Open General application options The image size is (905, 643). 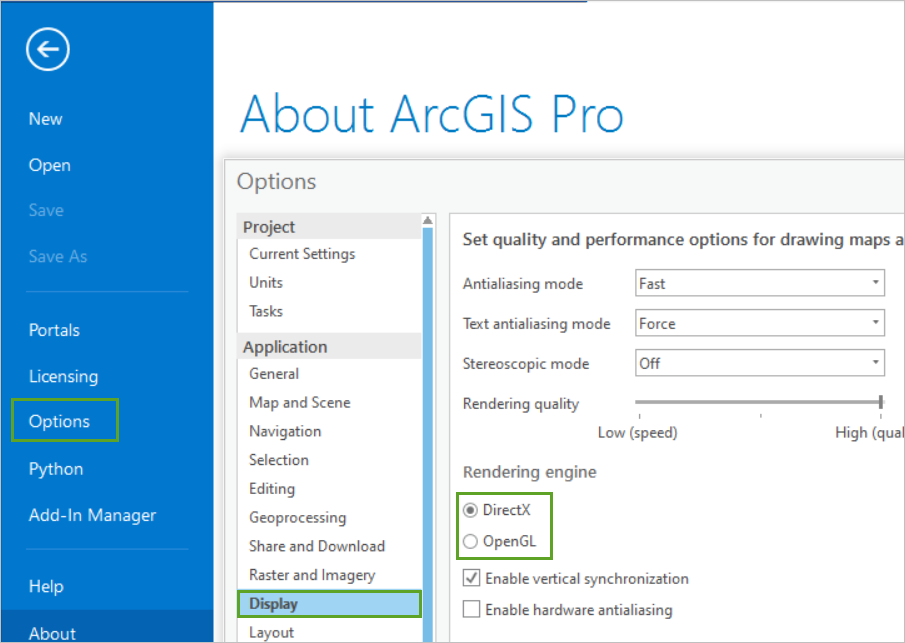(274, 373)
